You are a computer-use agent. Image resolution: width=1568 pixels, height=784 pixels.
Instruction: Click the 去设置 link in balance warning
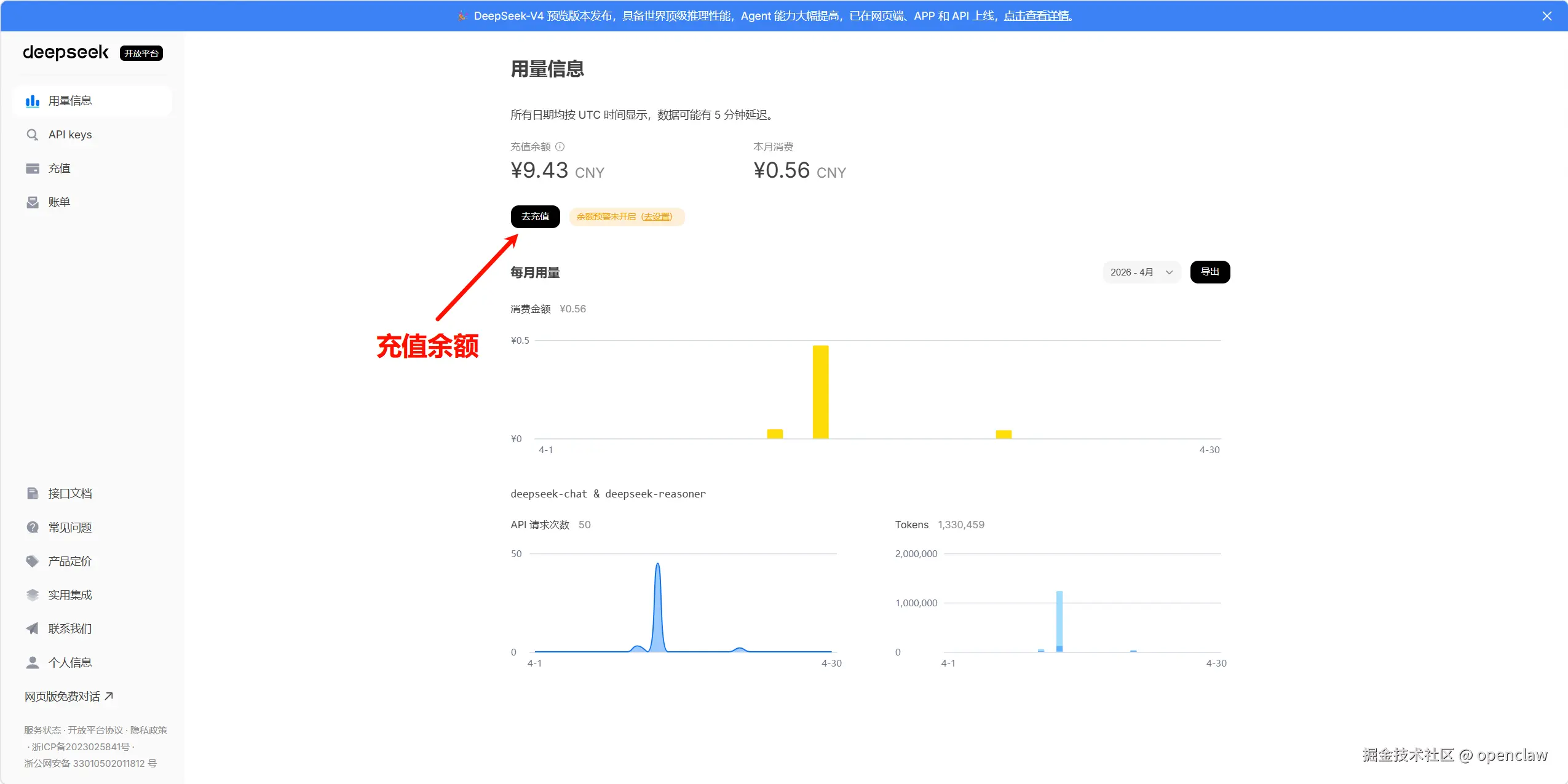(x=657, y=216)
